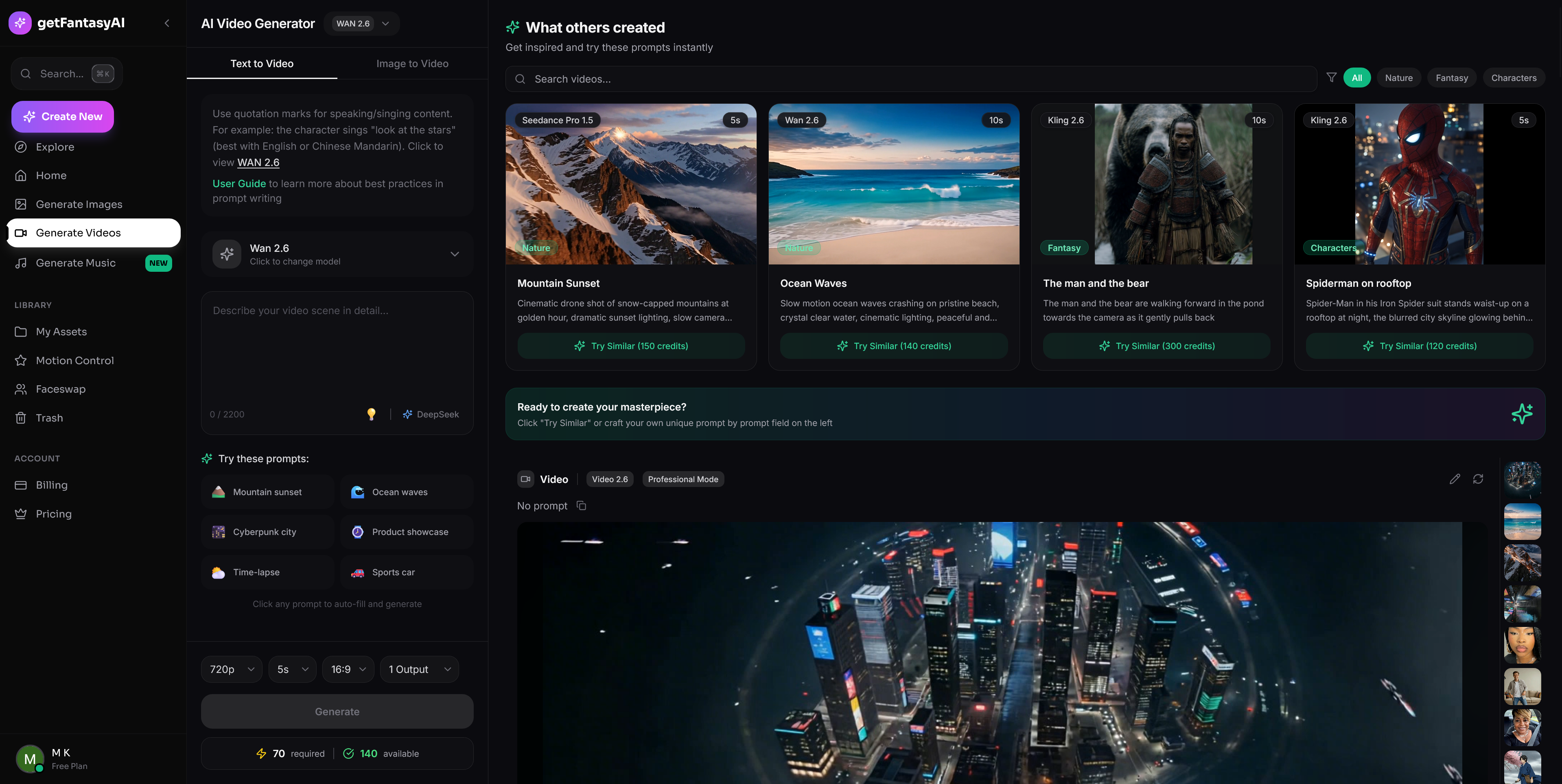
Task: Click the DeepSeek icon below the prompt box
Action: pyautogui.click(x=407, y=414)
